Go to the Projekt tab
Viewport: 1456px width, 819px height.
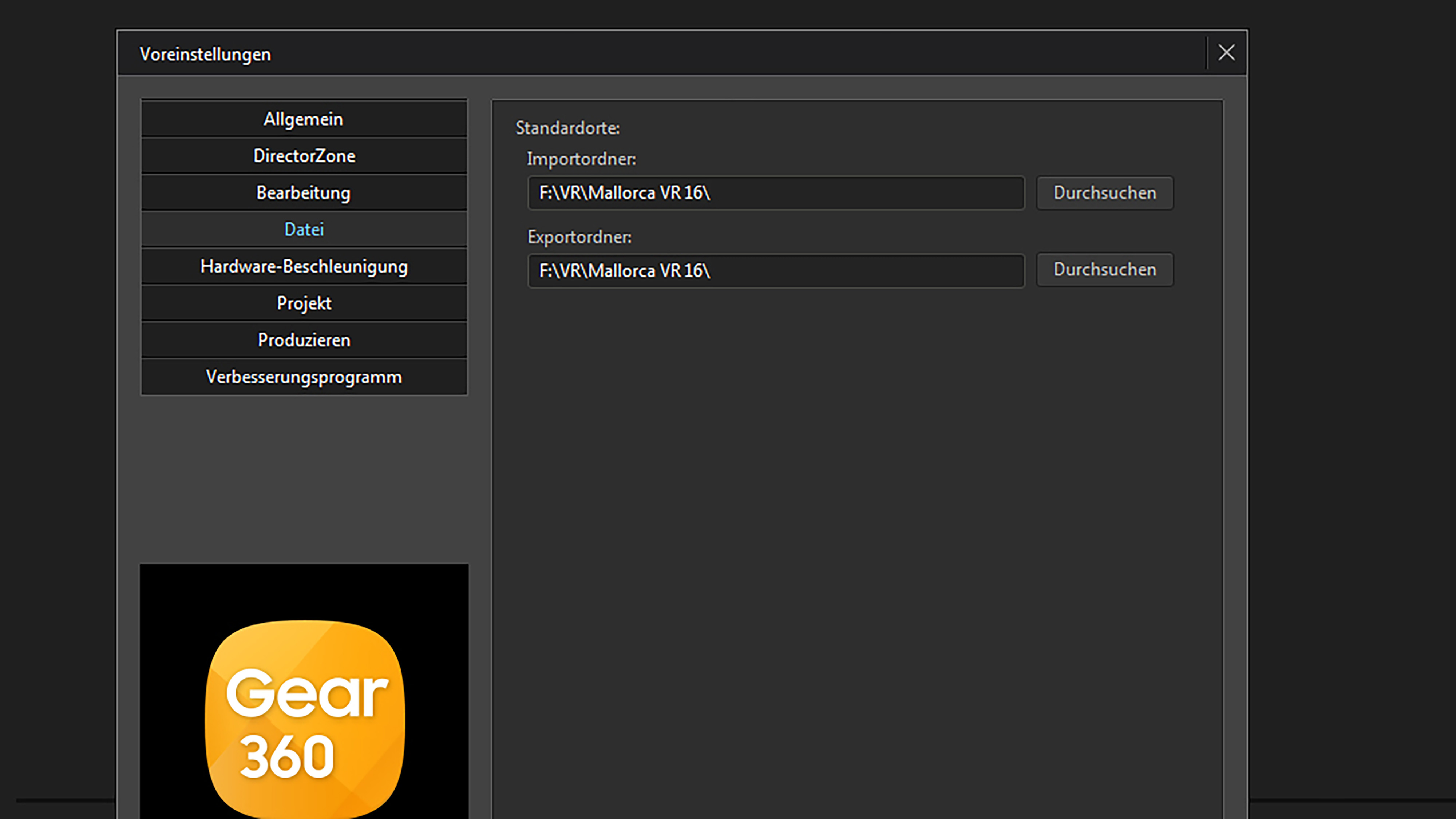tap(304, 303)
